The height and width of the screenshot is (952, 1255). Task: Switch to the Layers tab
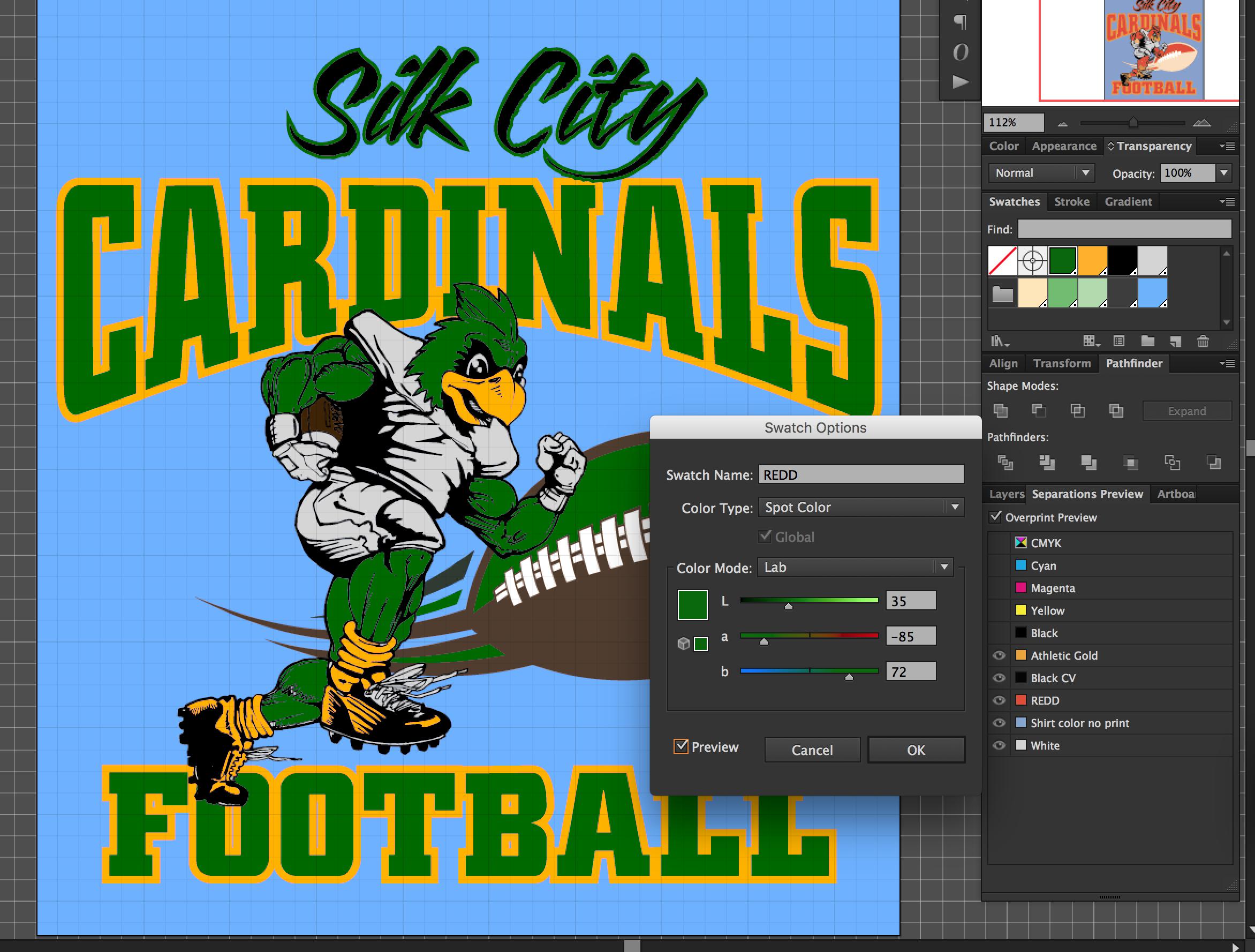click(1006, 494)
